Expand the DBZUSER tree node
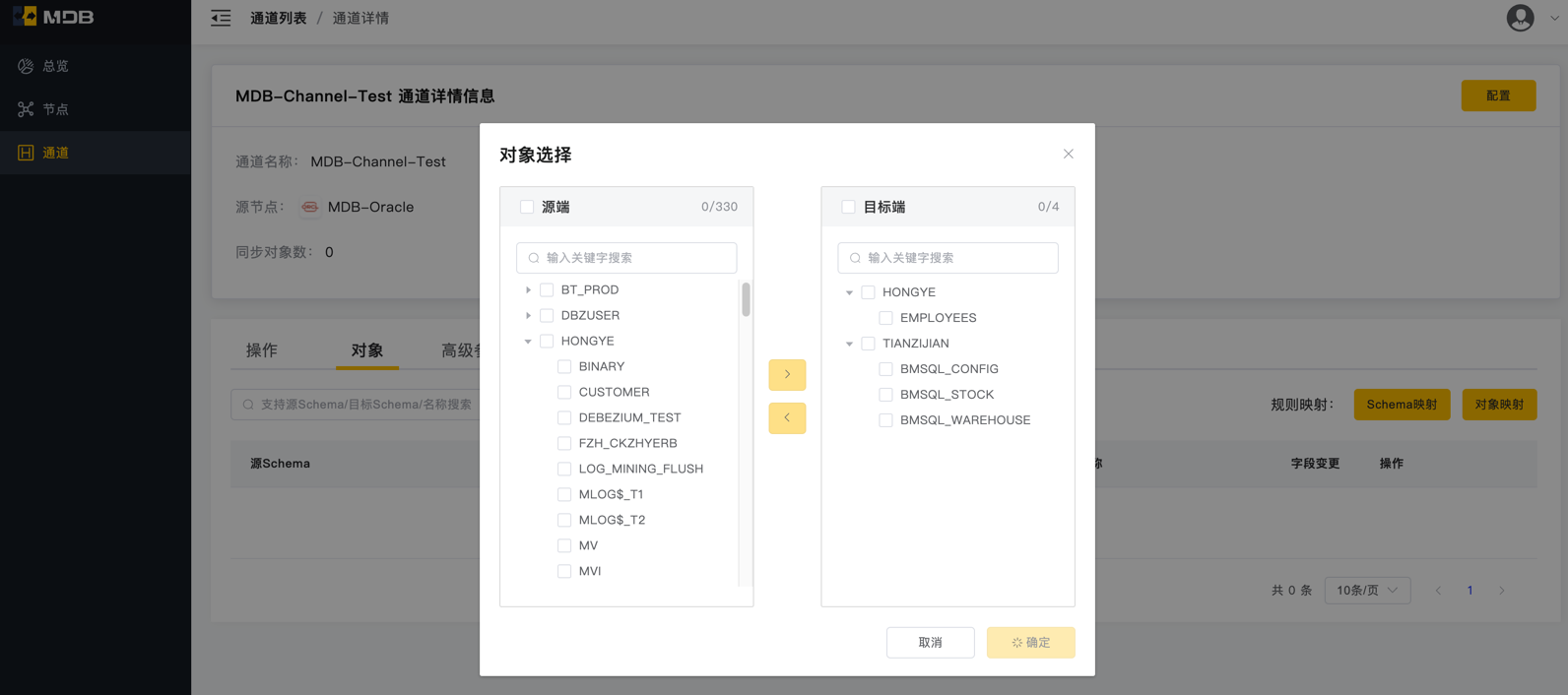 tap(528, 315)
